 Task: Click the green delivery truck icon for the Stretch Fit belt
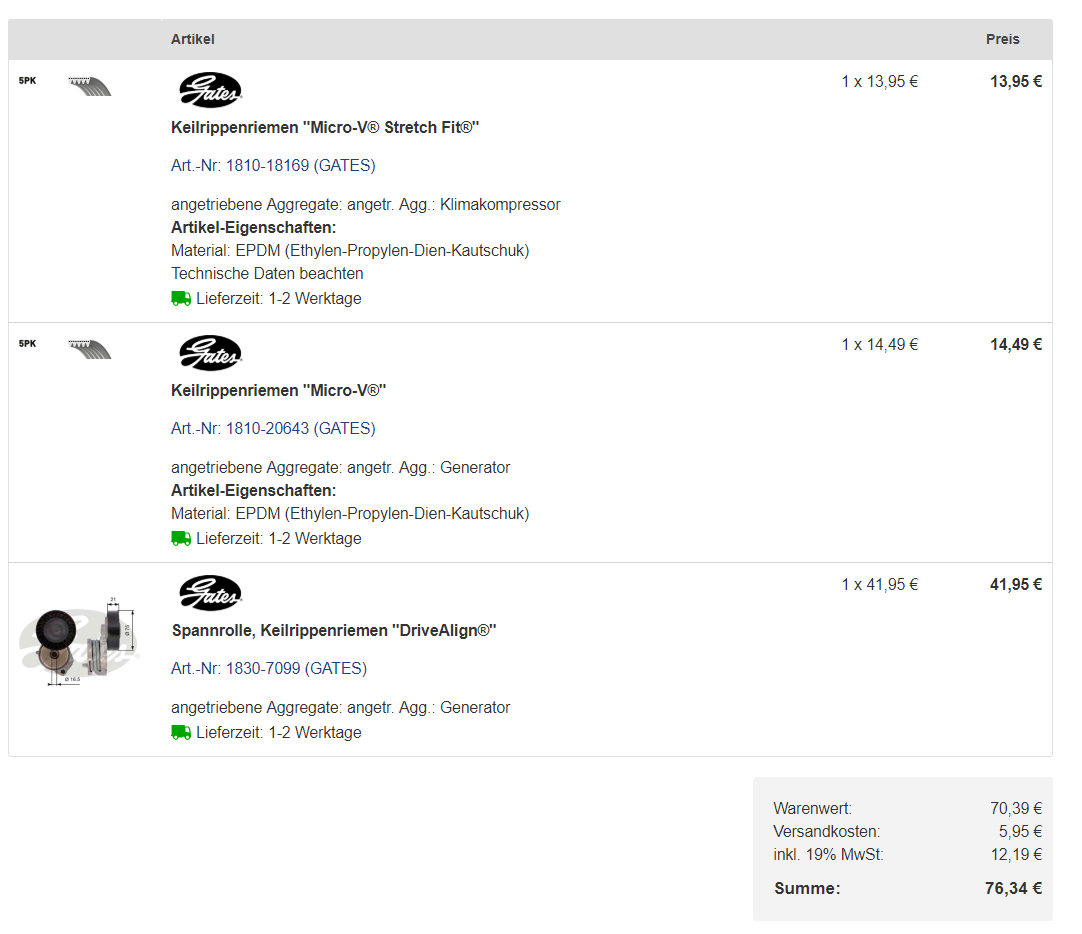[181, 298]
